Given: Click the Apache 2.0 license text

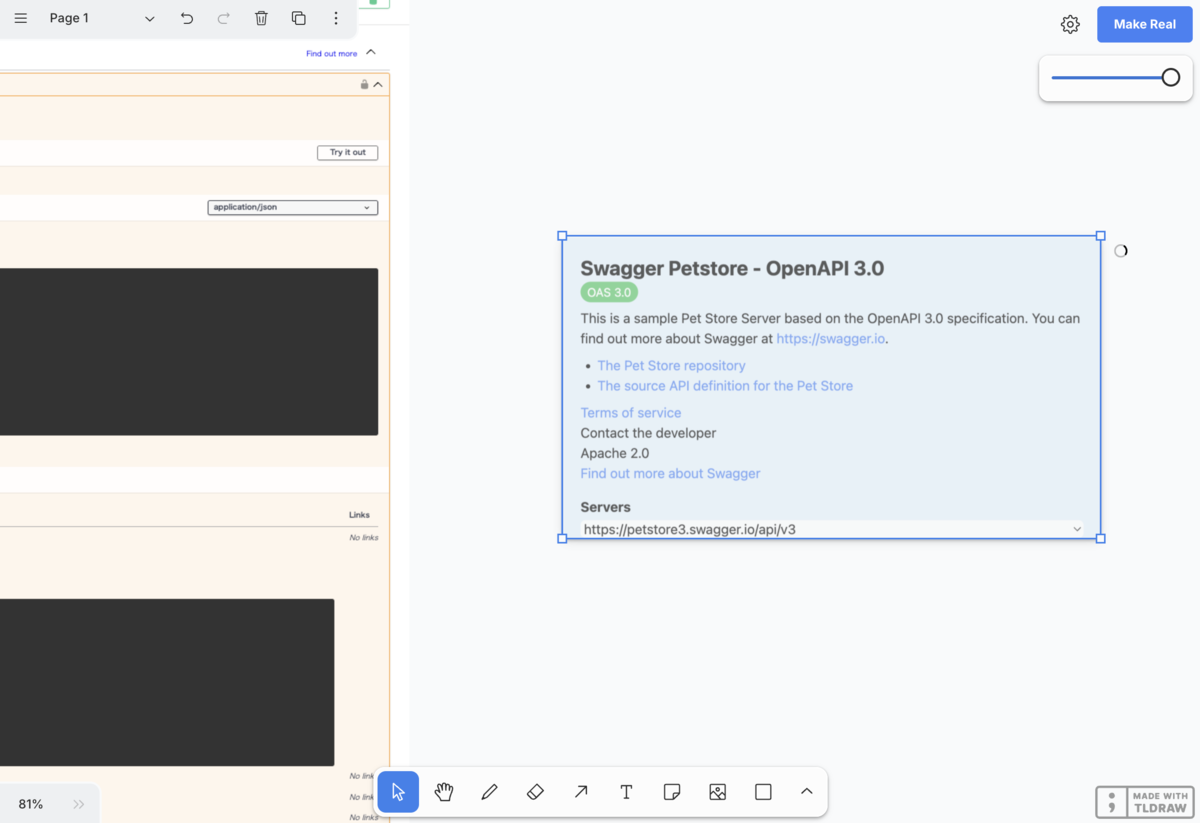Looking at the screenshot, I should [615, 453].
